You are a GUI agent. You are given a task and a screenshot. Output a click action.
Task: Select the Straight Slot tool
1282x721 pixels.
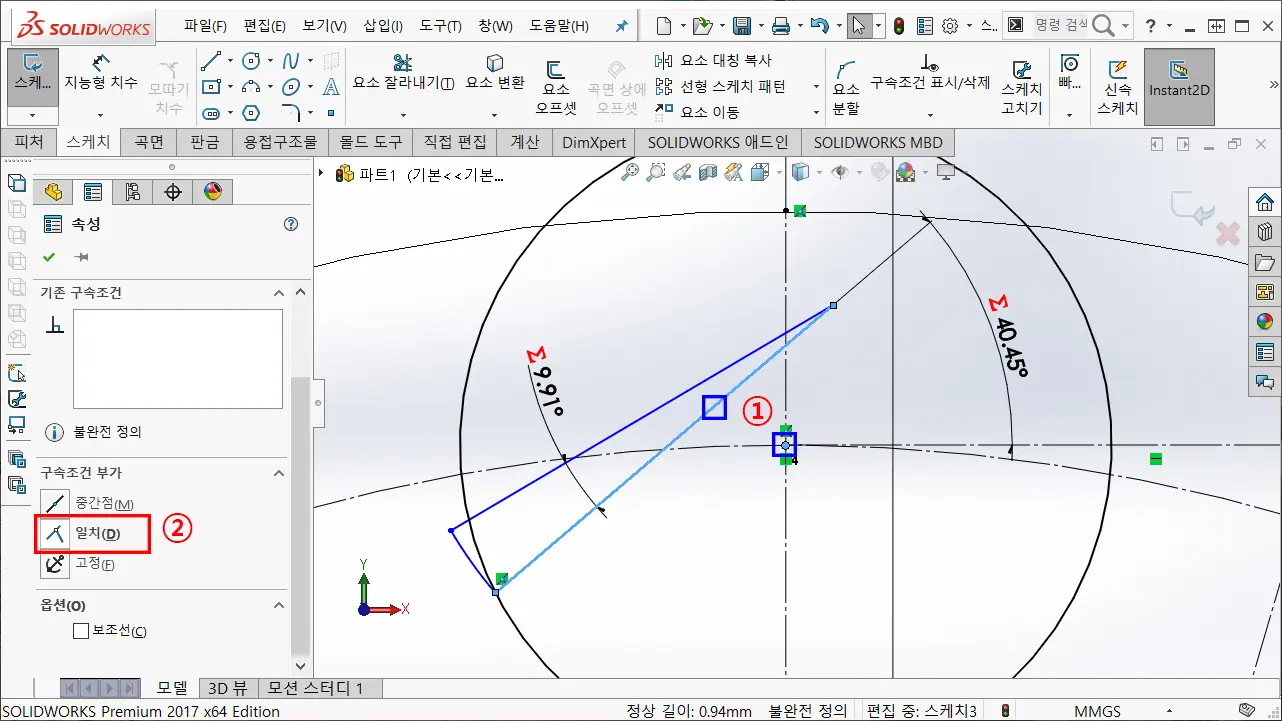(210, 113)
